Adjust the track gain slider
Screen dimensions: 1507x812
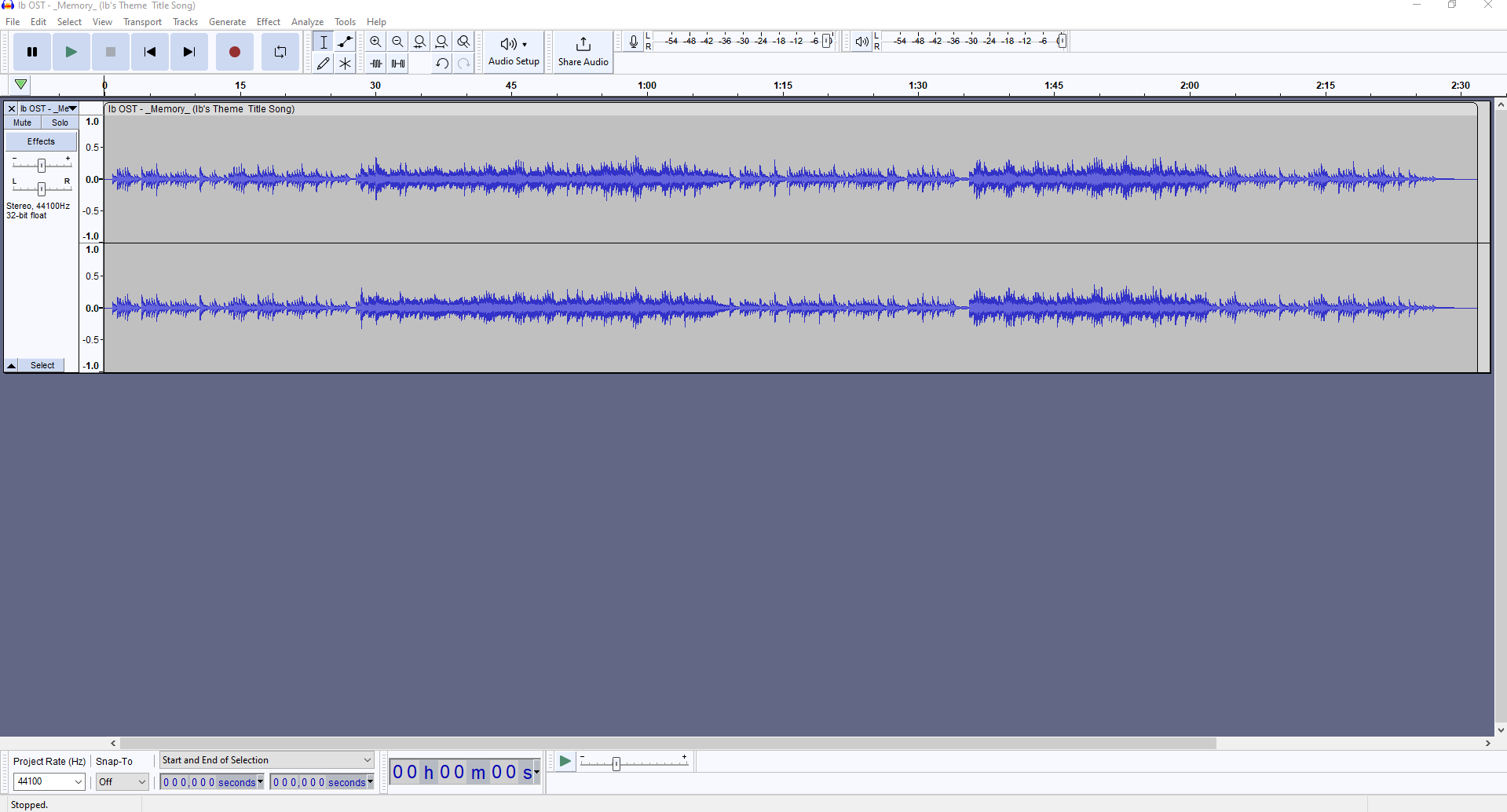42,165
